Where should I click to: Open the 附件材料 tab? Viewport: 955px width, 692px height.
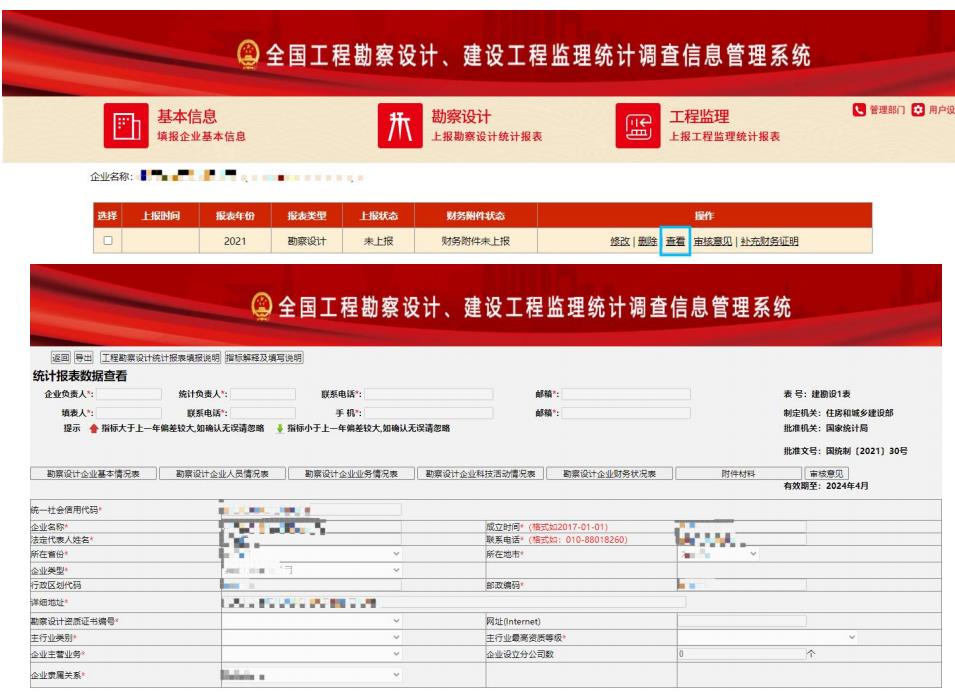(738, 474)
